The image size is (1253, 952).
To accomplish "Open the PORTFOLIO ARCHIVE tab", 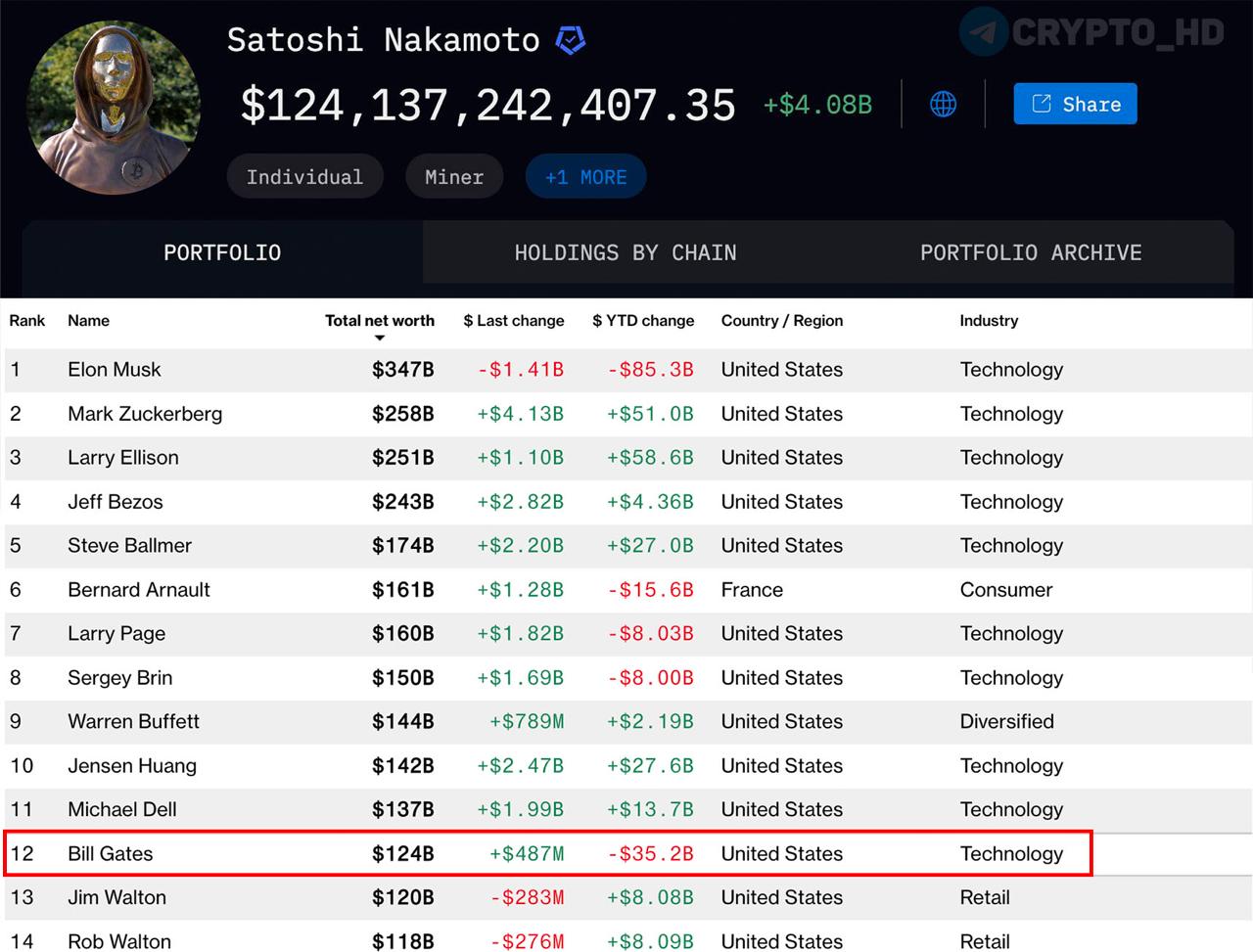I will click(x=1031, y=252).
